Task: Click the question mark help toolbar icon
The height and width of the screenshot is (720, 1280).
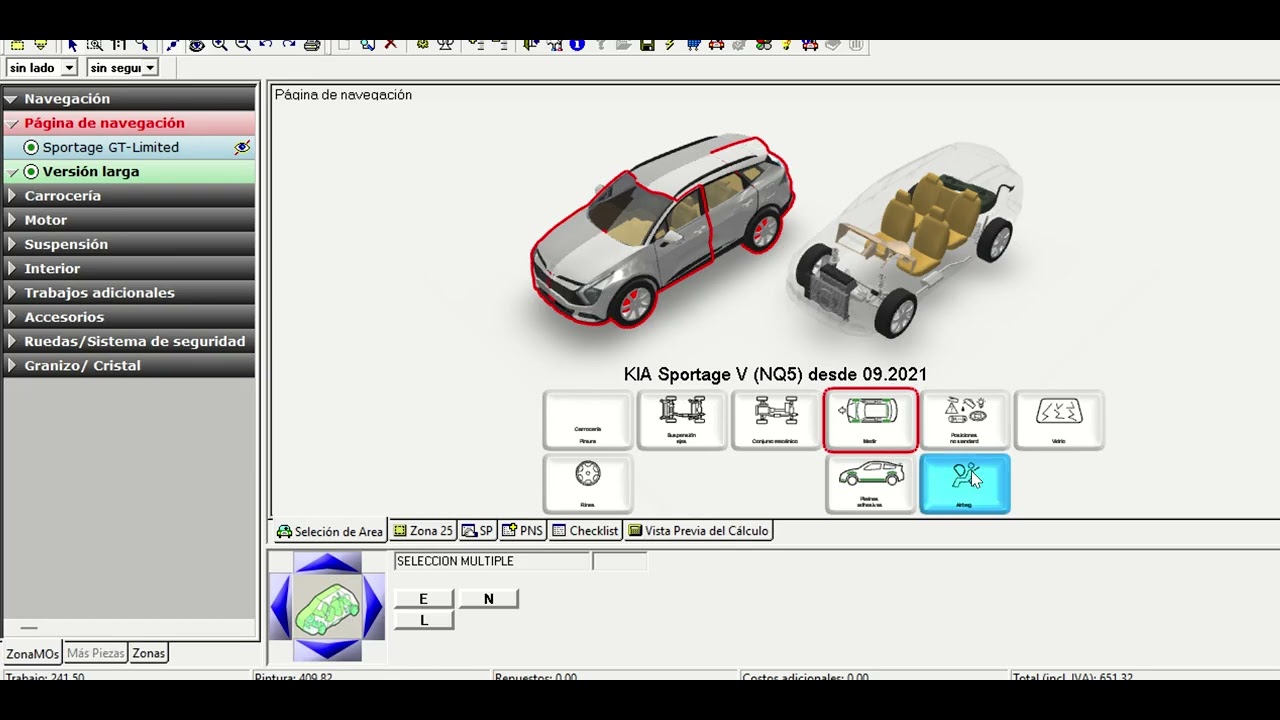Action: tap(601, 45)
